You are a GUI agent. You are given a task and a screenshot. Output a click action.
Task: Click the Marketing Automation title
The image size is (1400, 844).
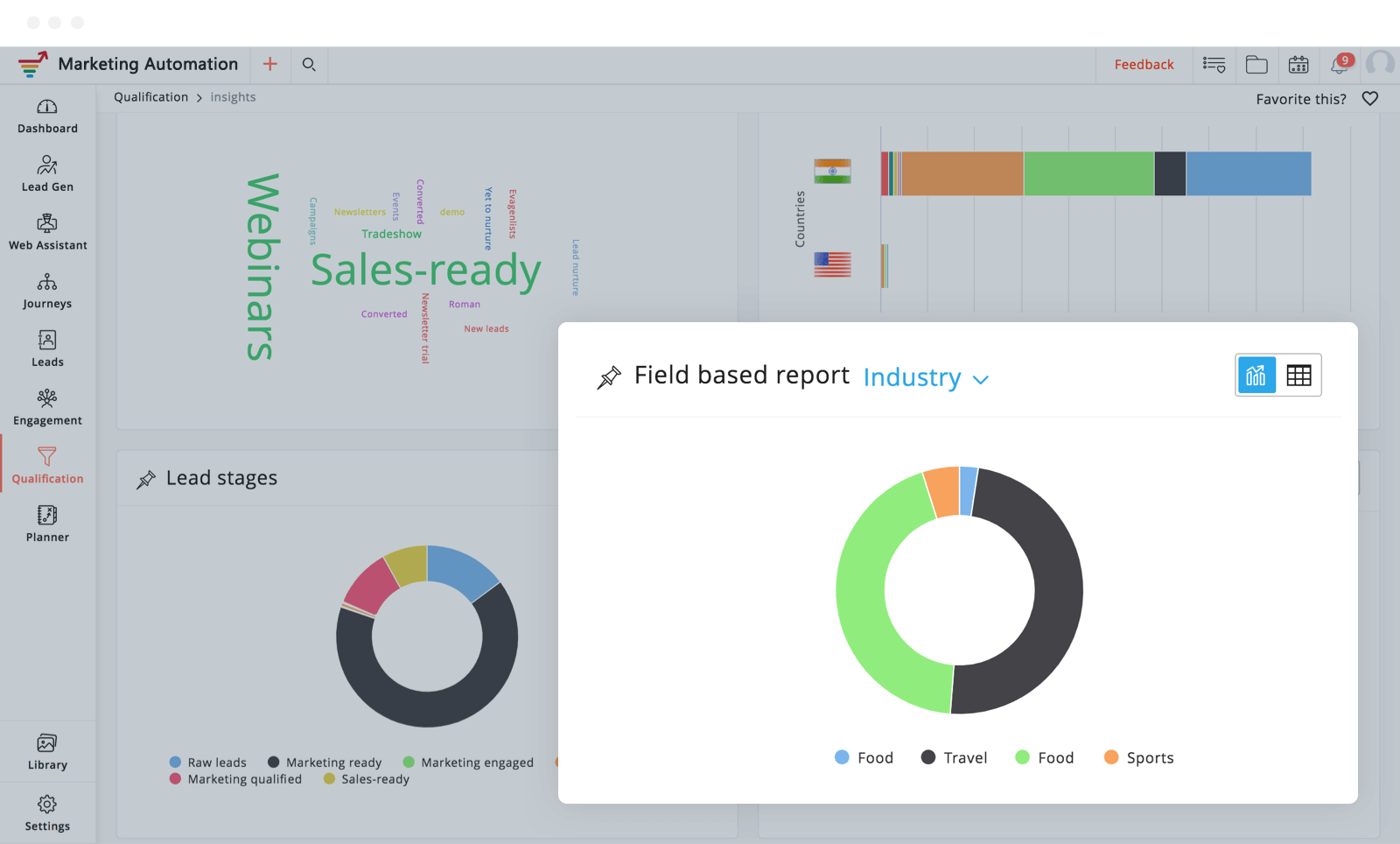(148, 64)
